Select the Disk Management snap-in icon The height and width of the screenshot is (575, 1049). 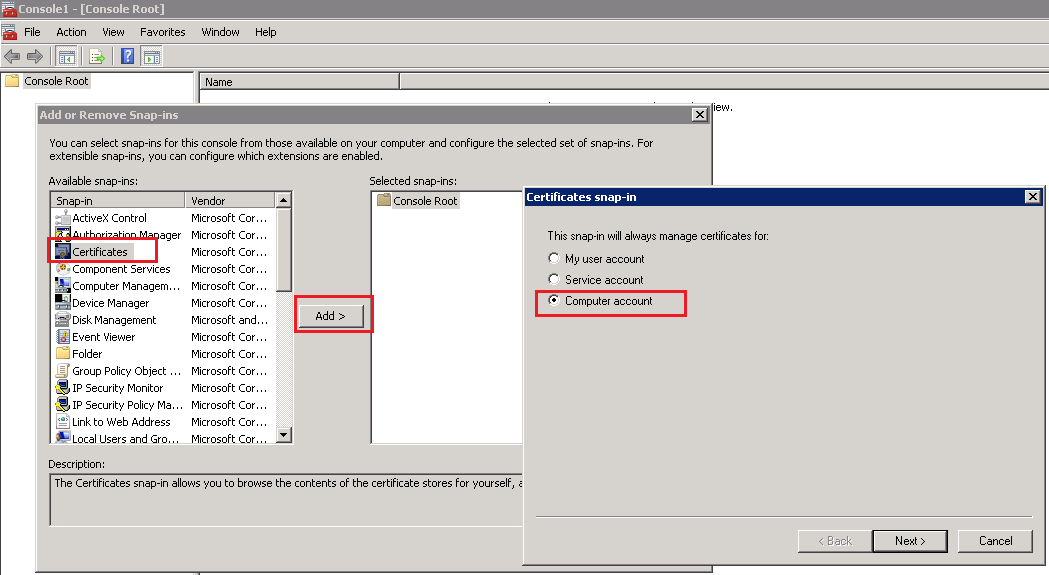point(63,320)
